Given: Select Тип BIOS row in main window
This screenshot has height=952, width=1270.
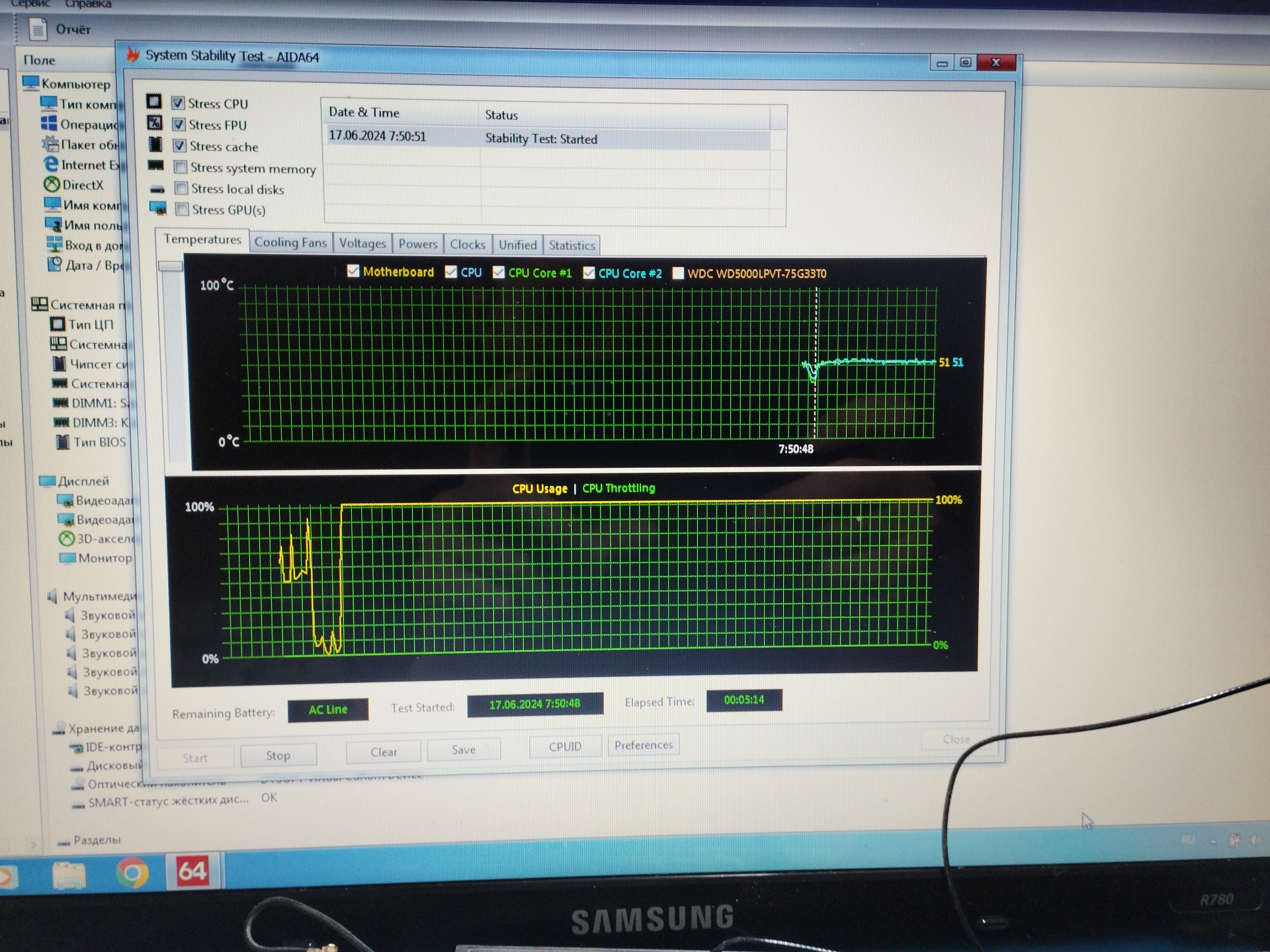Looking at the screenshot, I should (99, 442).
